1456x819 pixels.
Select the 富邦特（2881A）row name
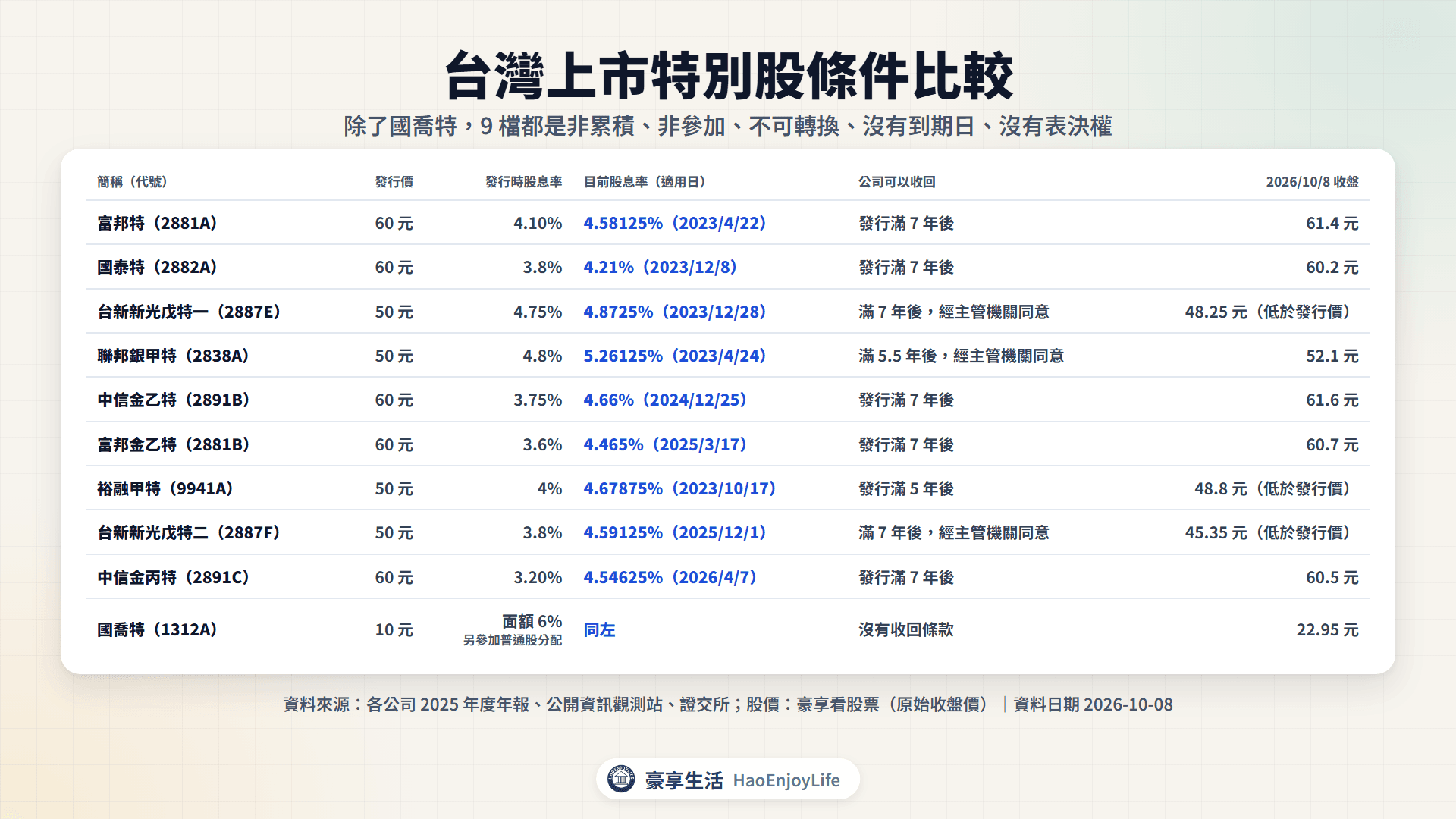coord(158,223)
